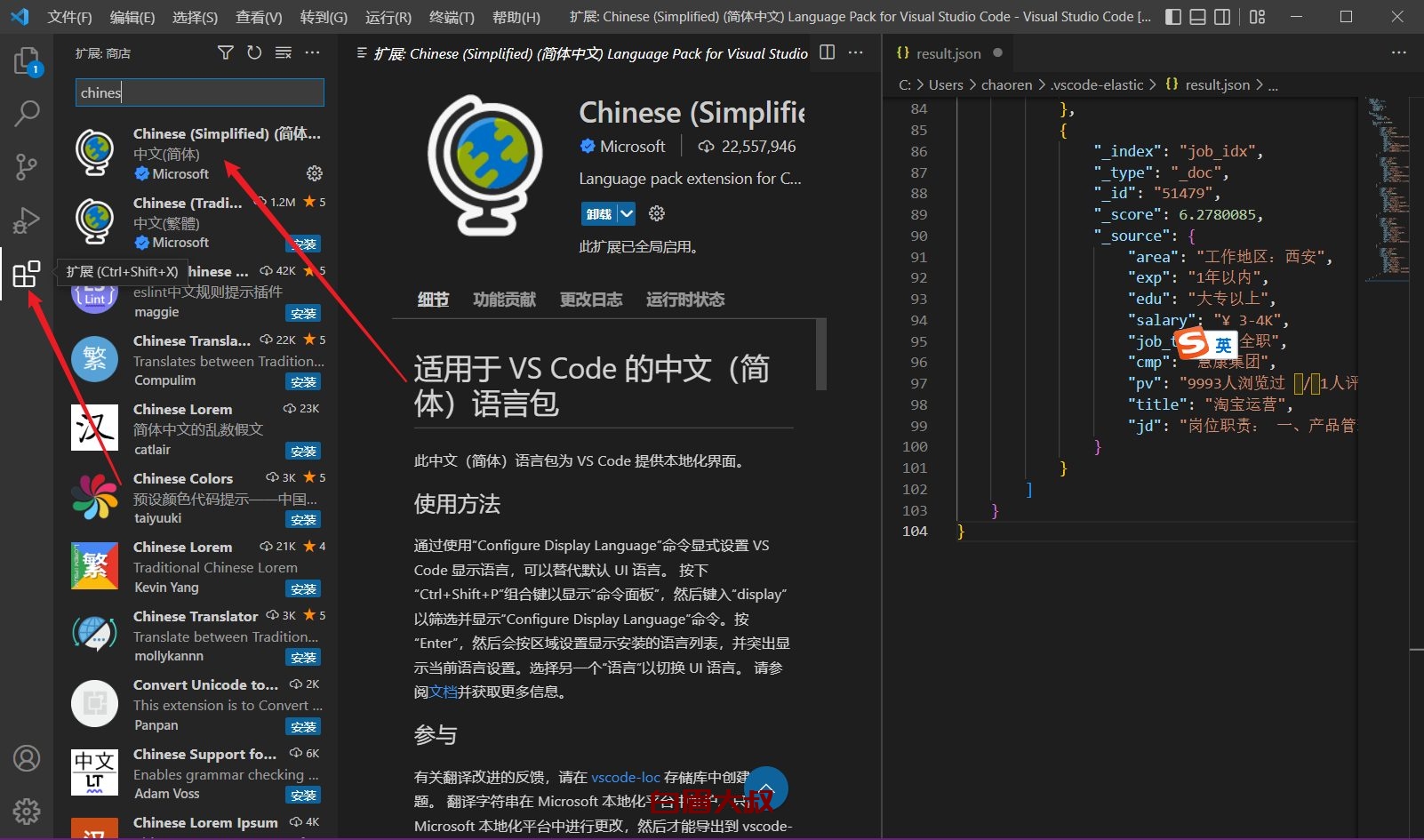Switch to the 功能贡献 tab
This screenshot has width=1424, height=840.
tap(504, 300)
